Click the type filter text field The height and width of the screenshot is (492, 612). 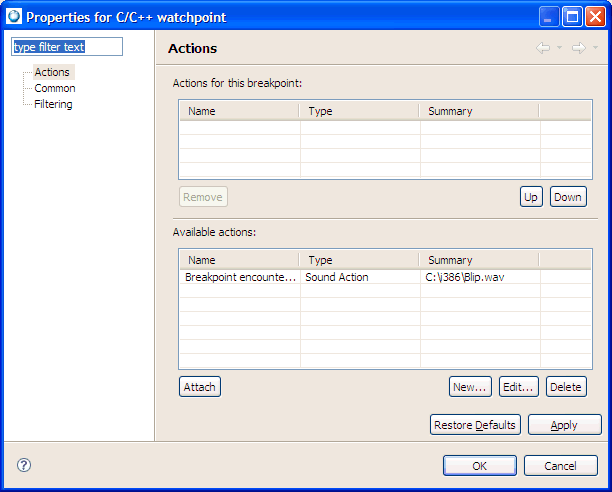(66, 47)
